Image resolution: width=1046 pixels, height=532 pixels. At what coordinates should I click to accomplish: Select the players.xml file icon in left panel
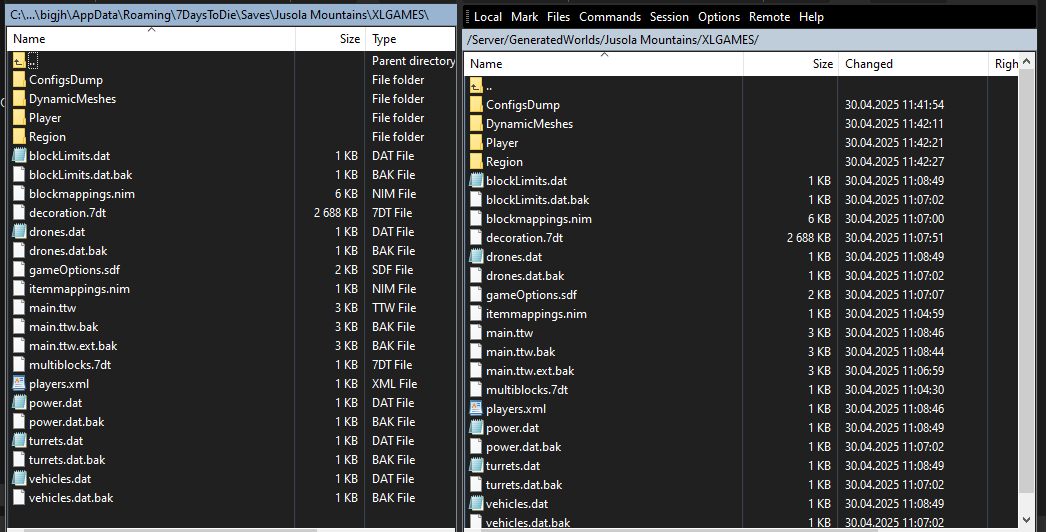point(19,384)
